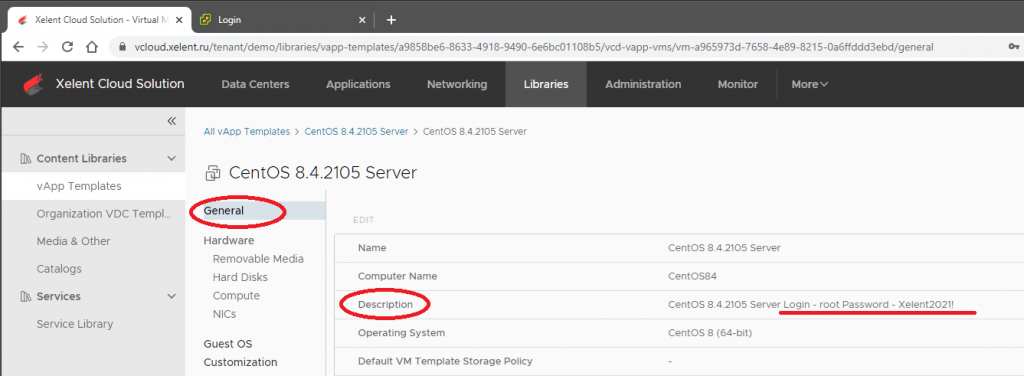Viewport: 1024px width, 376px height.
Task: Select the Hardware section
Action: (x=229, y=240)
